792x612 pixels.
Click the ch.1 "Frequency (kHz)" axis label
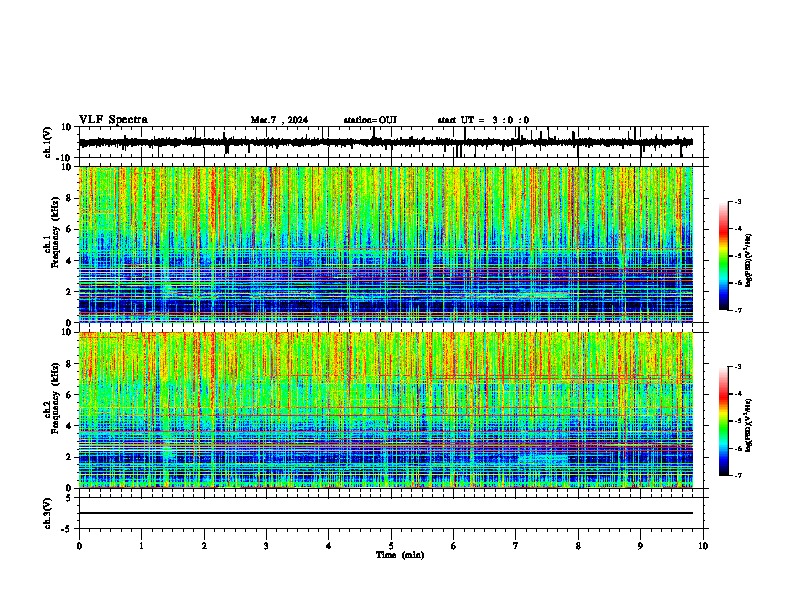pos(55,232)
